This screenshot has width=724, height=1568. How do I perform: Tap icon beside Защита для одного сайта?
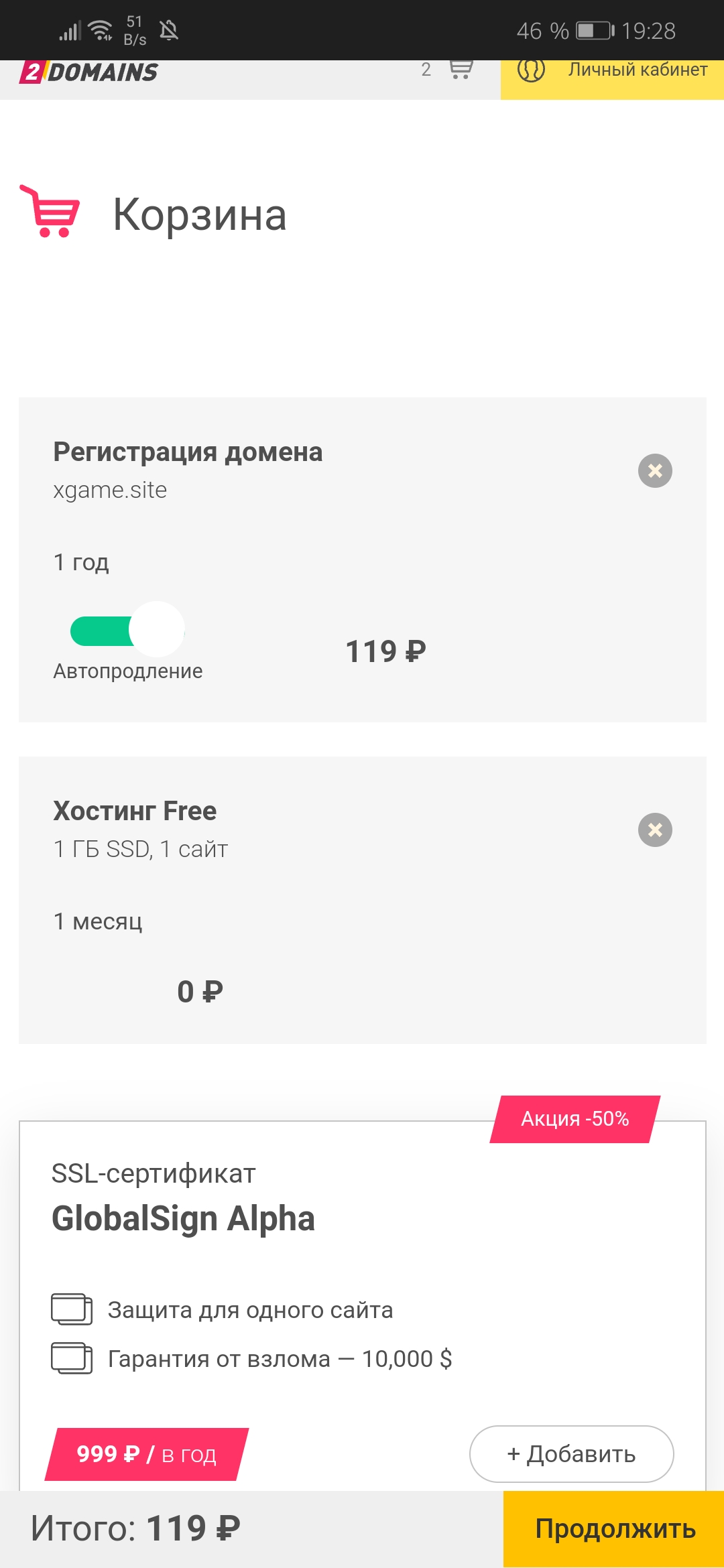(x=72, y=1309)
